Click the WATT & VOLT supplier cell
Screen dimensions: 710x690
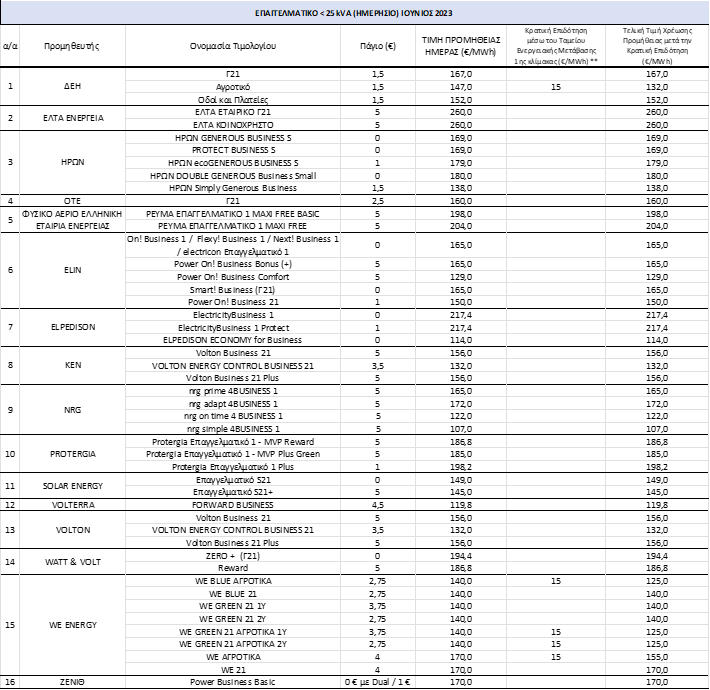[x=73, y=562]
